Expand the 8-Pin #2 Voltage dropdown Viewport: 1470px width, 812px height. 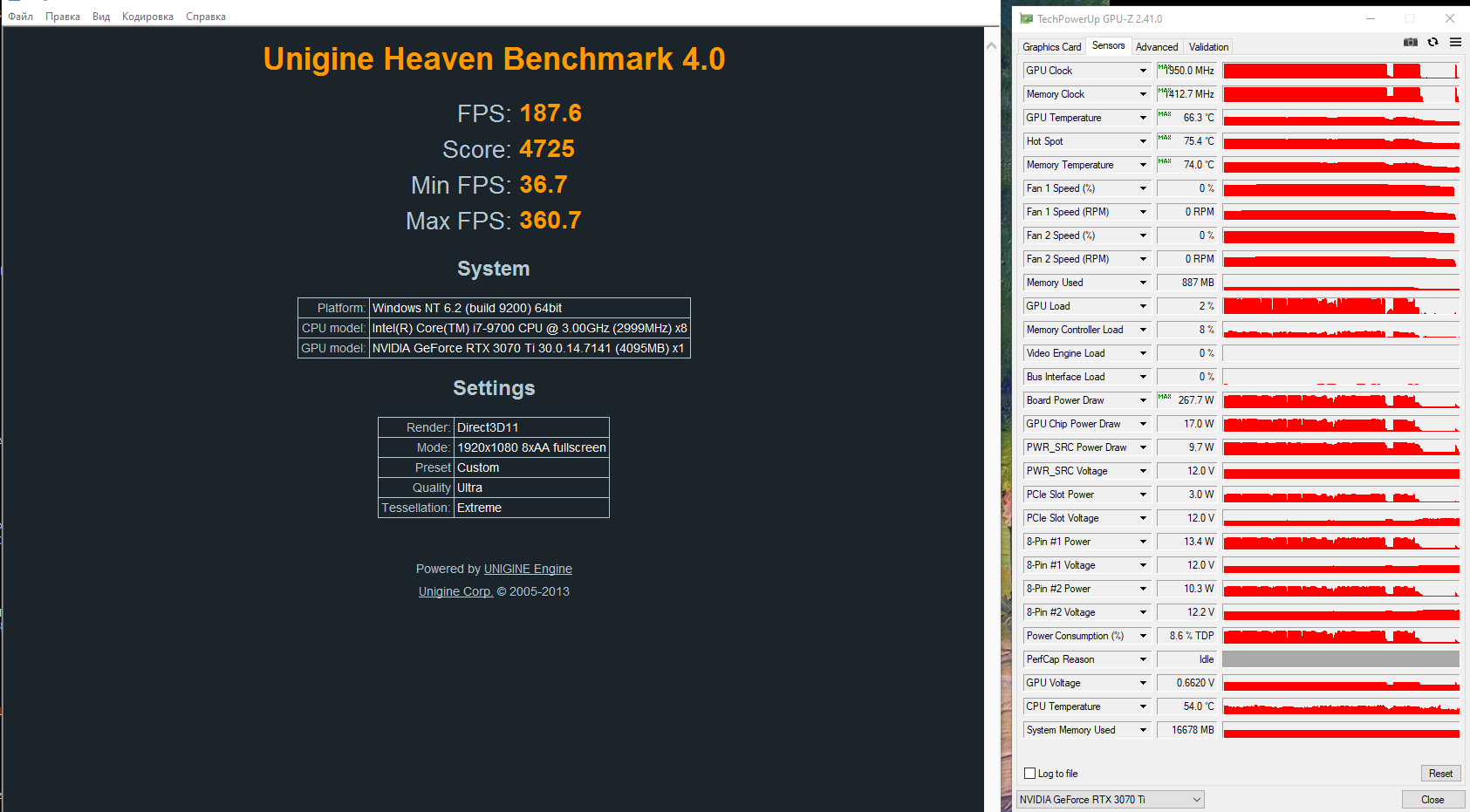click(1143, 612)
